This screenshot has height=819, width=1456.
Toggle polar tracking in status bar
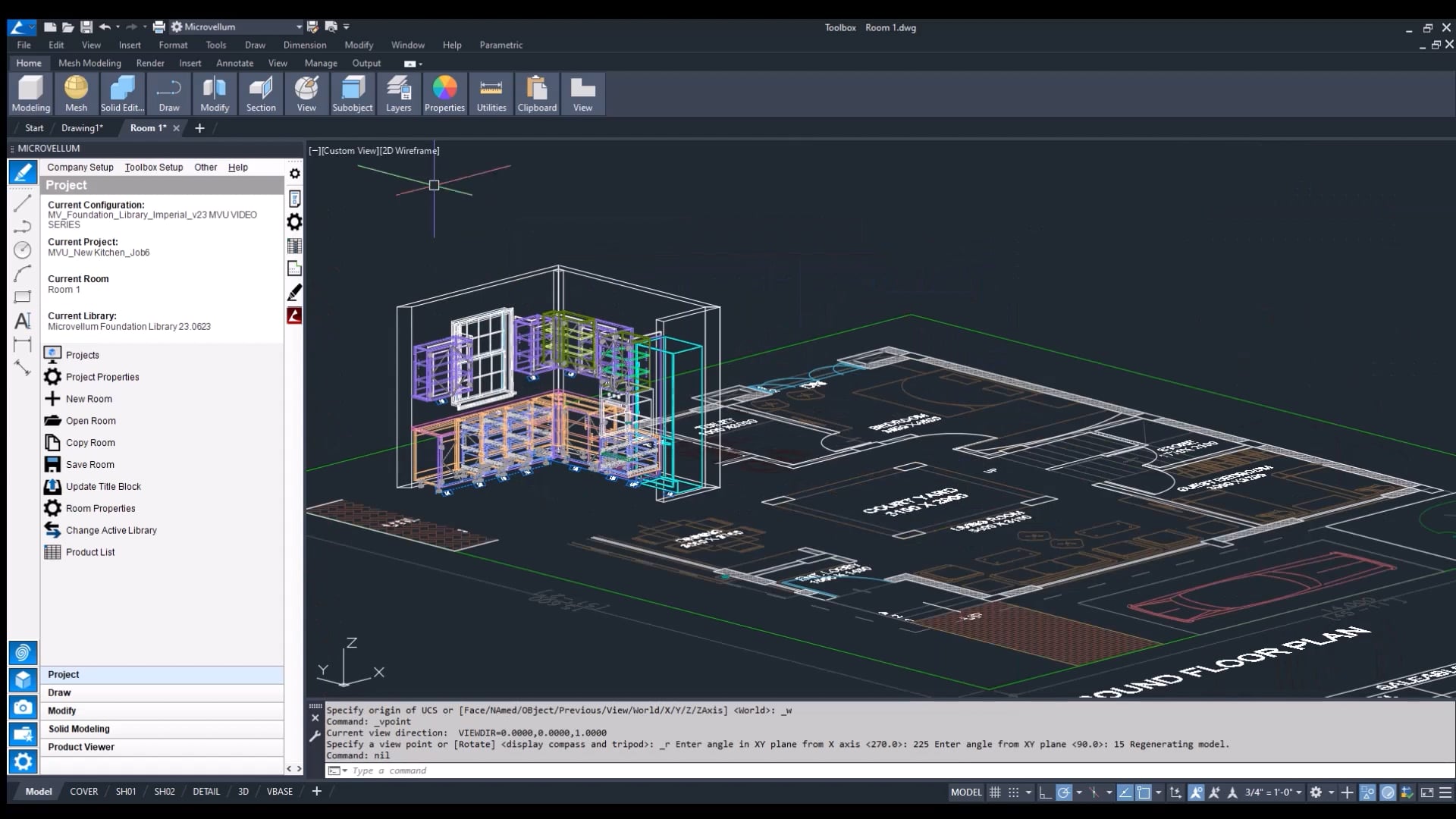(x=1064, y=792)
